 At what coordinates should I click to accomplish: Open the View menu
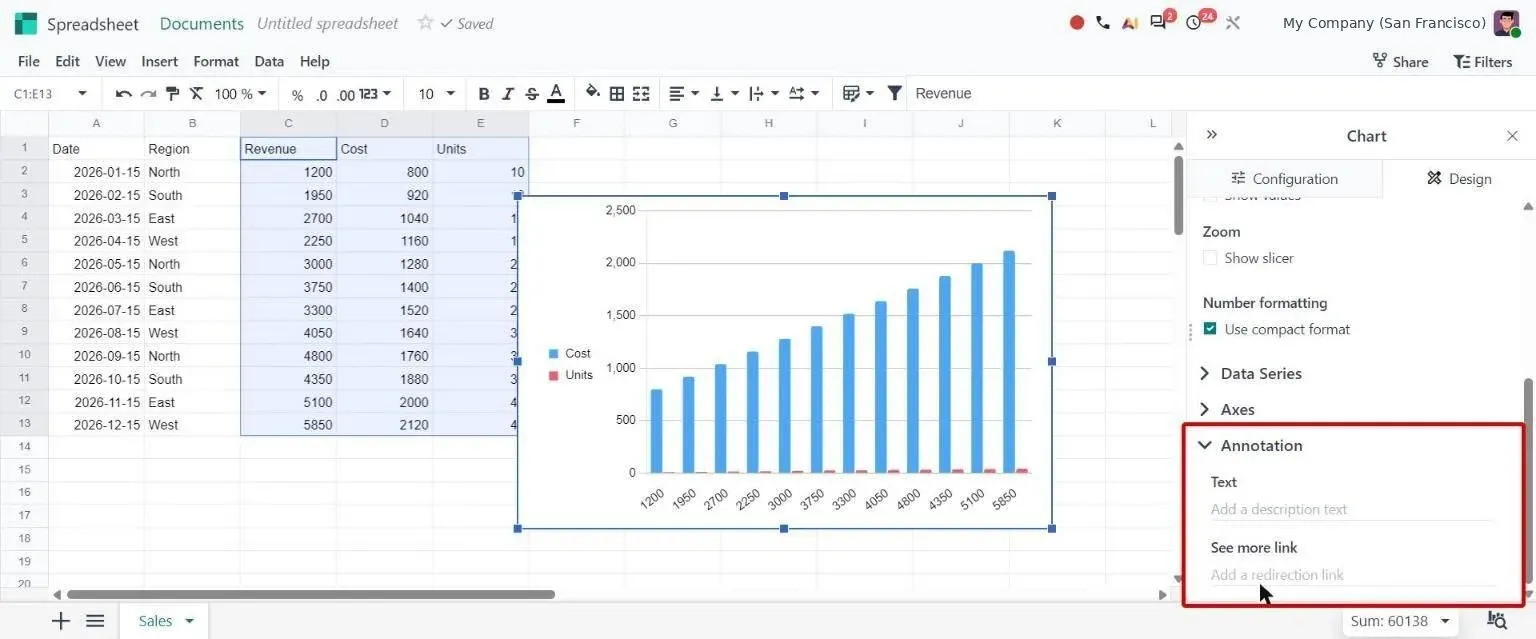coord(110,61)
